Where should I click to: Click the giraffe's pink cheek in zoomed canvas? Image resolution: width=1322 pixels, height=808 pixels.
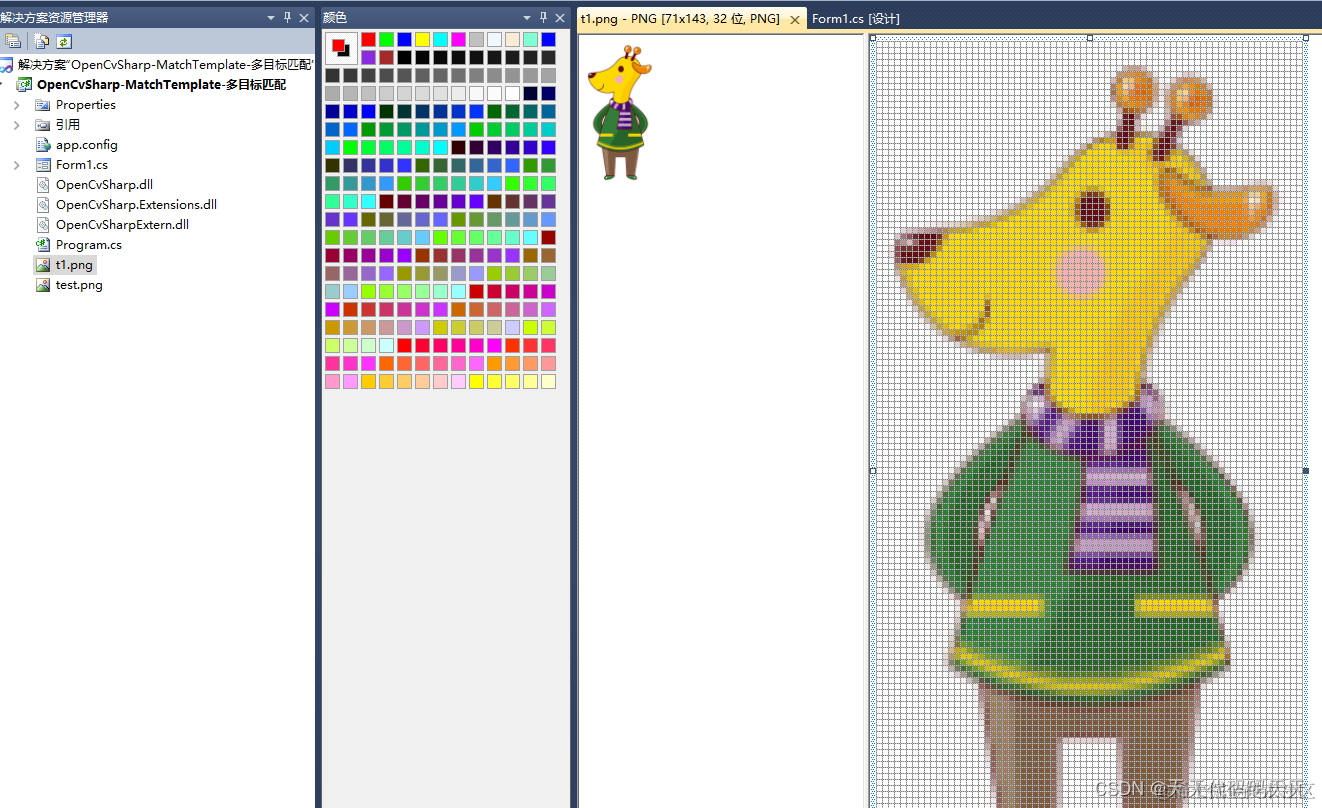(1080, 271)
